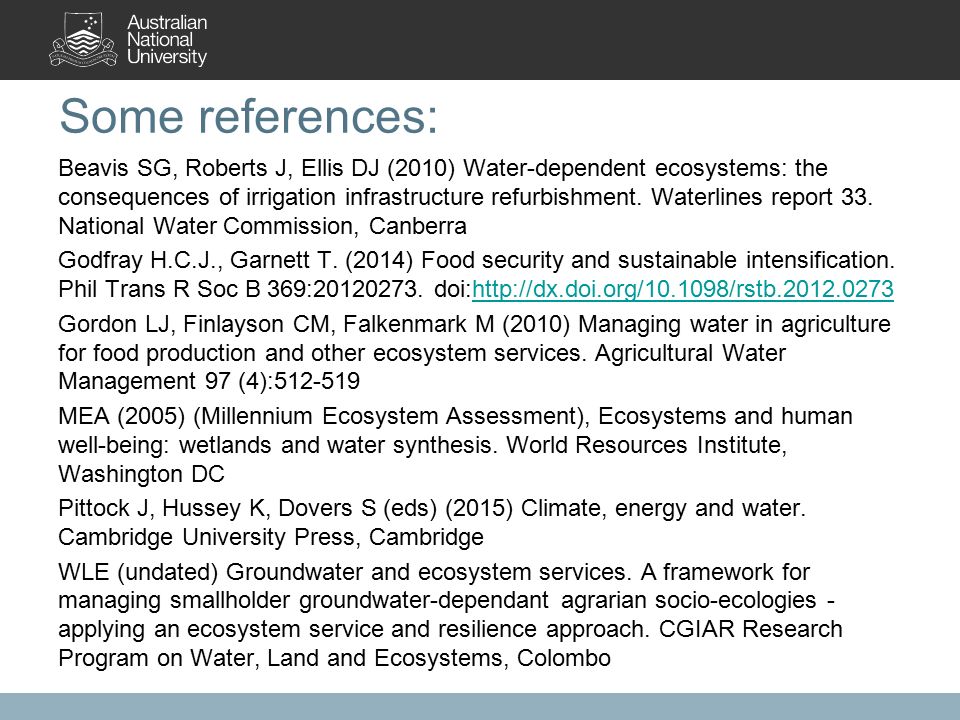Click 'Waterlines report 33.' text

point(762,197)
